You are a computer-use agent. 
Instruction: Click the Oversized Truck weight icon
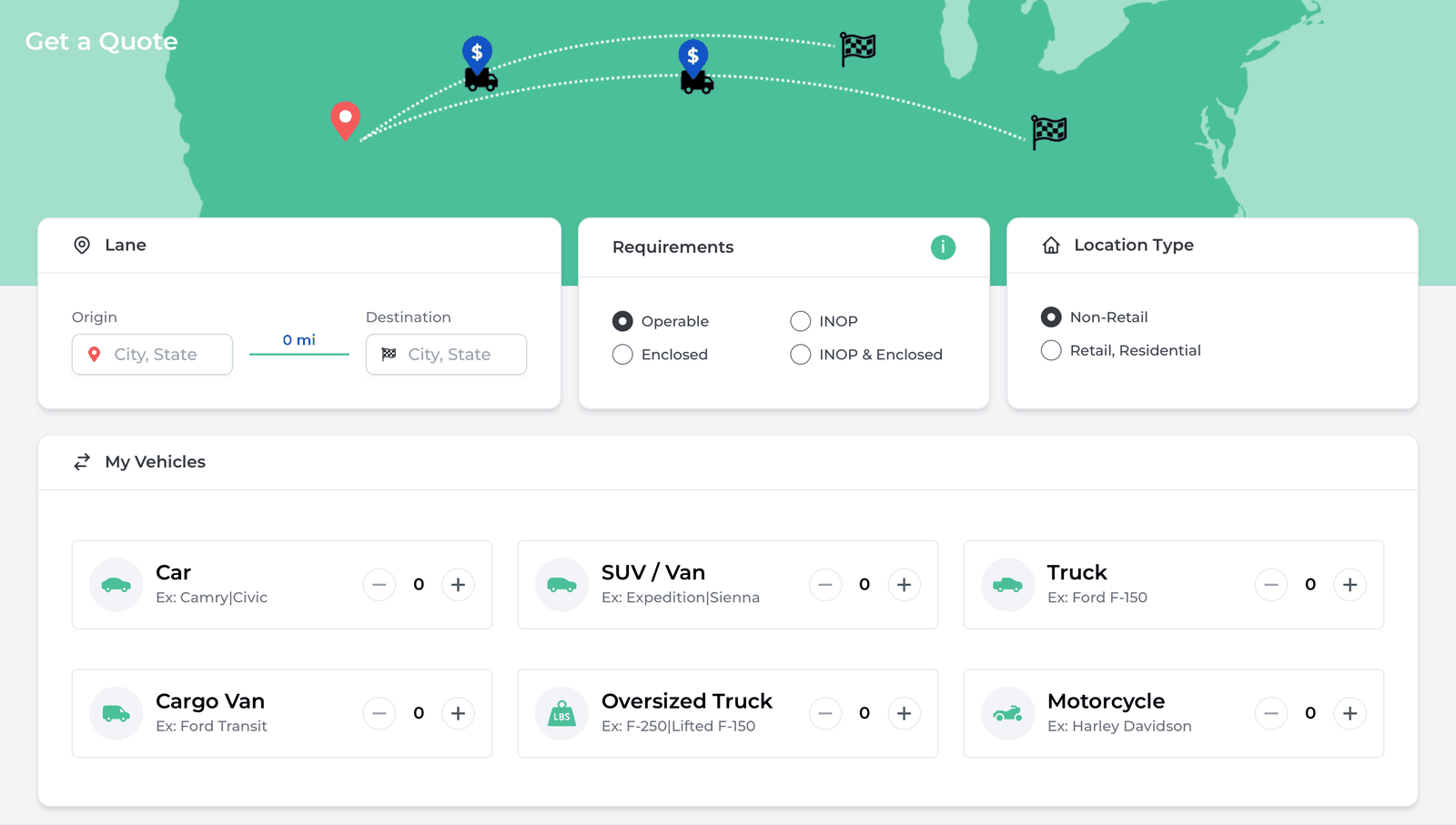pyautogui.click(x=561, y=714)
